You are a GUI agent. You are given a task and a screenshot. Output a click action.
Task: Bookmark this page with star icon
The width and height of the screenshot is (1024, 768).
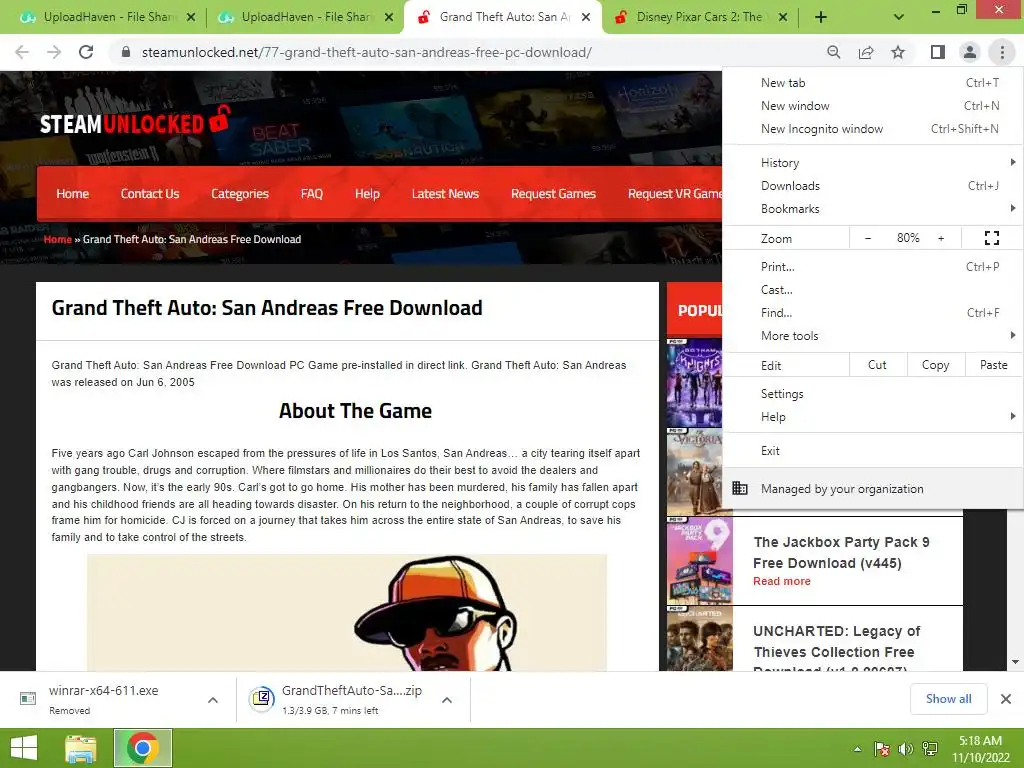point(898,52)
